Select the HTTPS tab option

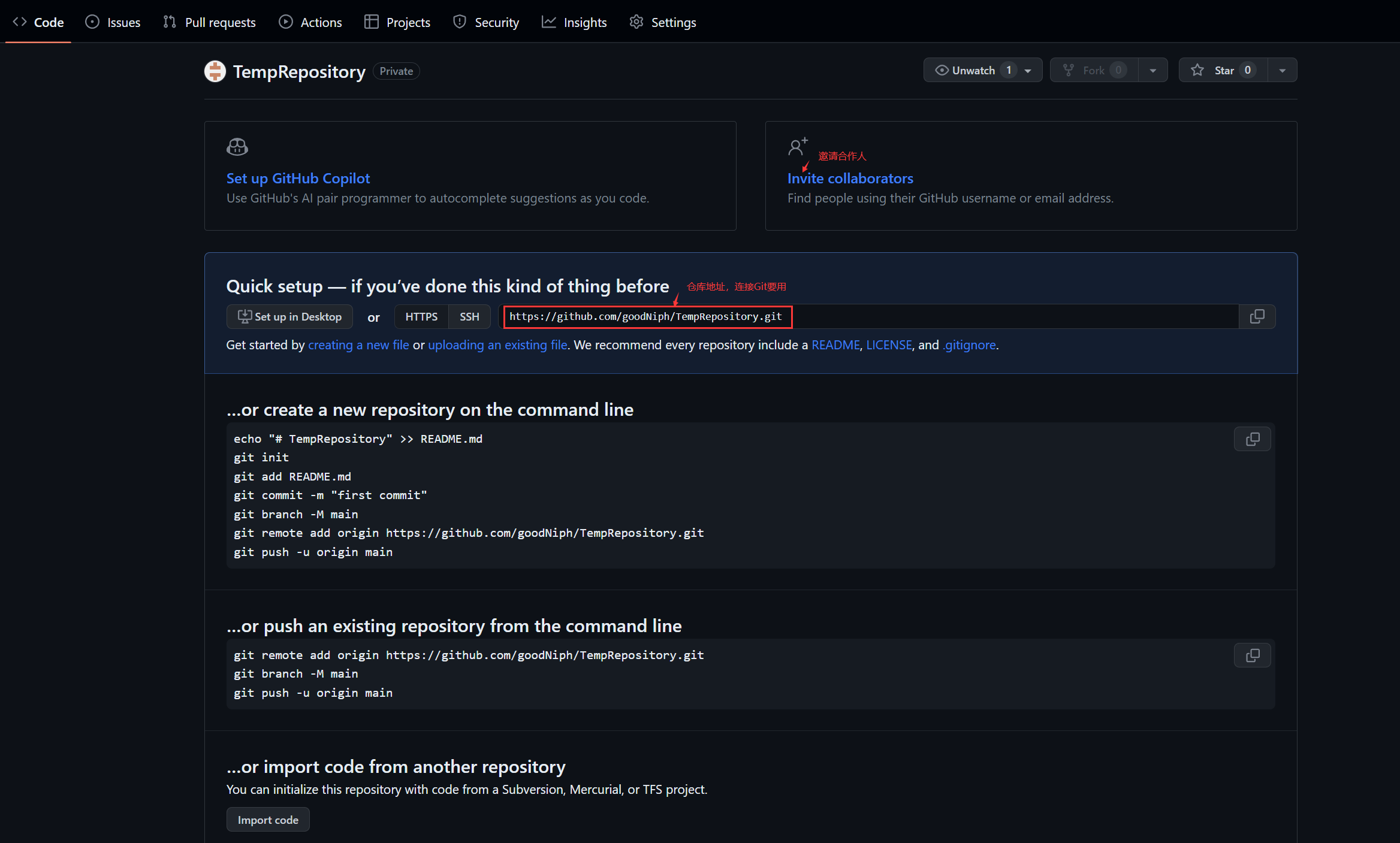[x=421, y=316]
